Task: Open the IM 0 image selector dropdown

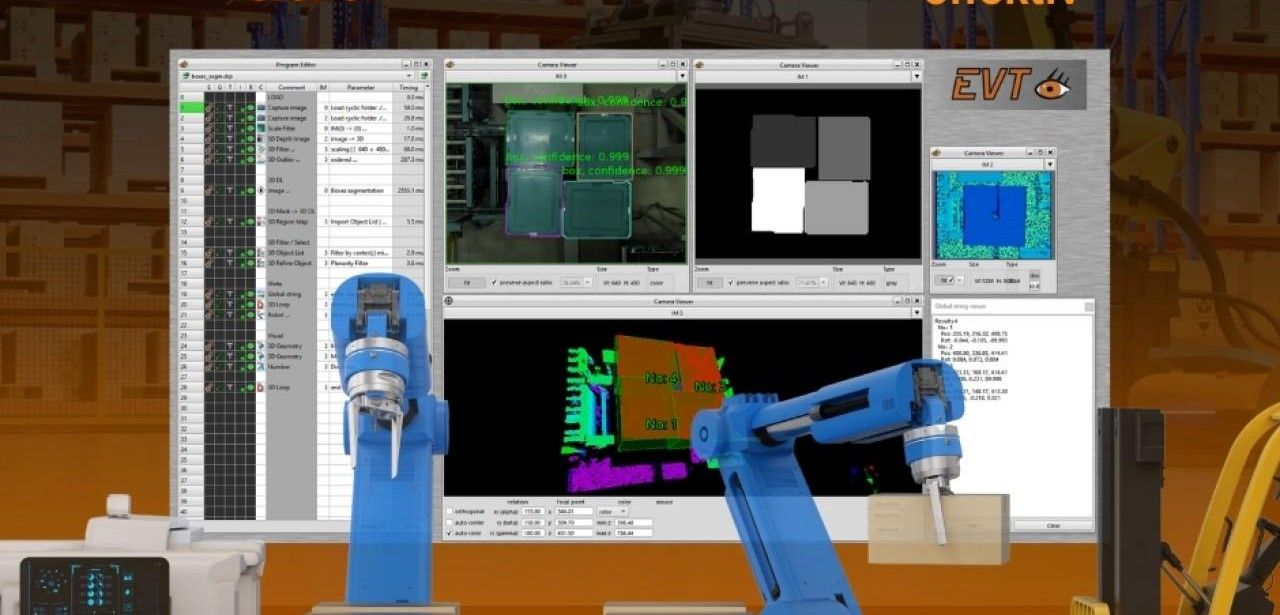Action: coord(682,76)
